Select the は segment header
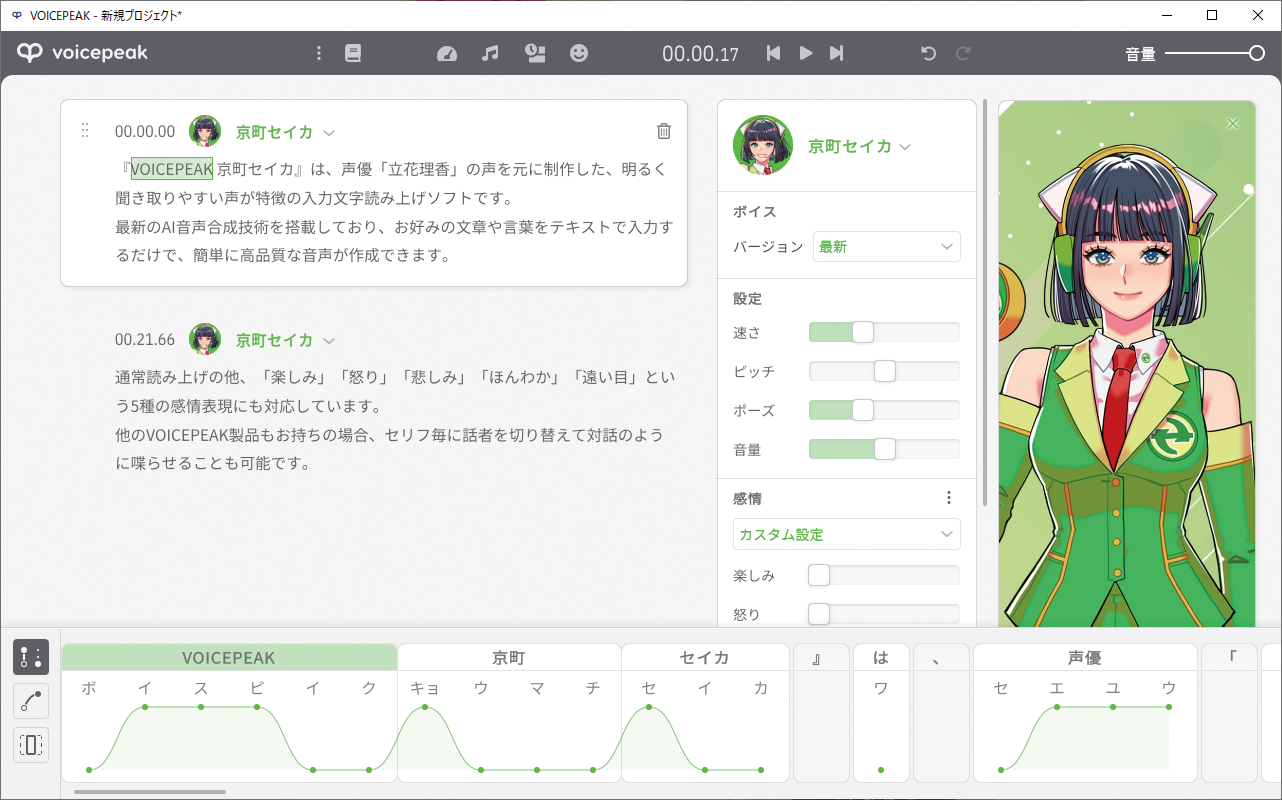 (881, 657)
